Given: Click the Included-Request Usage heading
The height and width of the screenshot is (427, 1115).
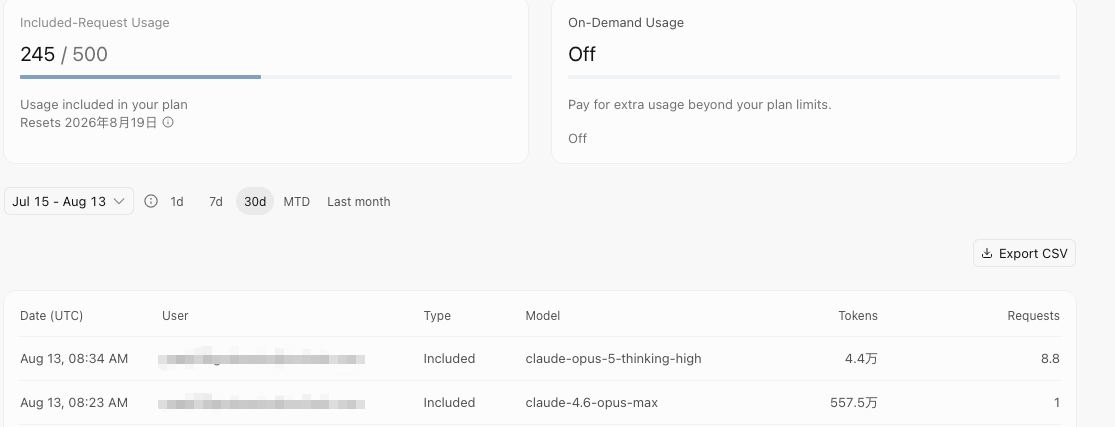Looking at the screenshot, I should [x=95, y=23].
